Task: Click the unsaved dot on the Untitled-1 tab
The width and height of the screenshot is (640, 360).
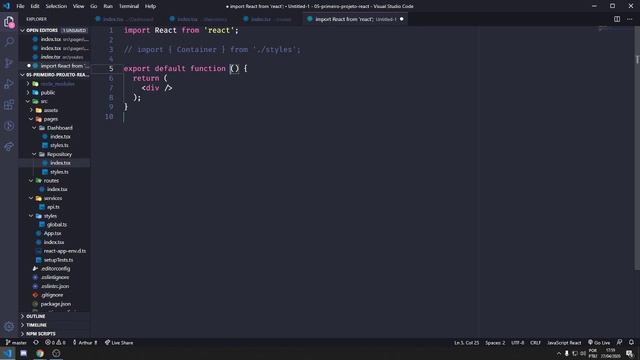Action: point(402,19)
